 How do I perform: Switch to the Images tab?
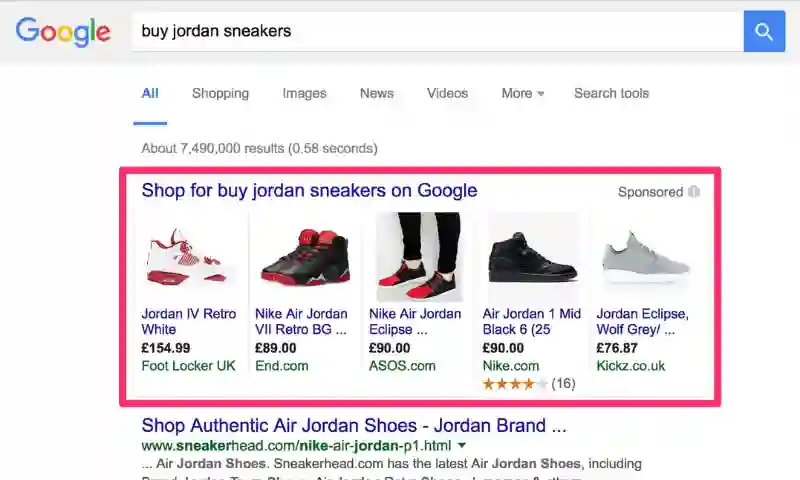tap(304, 93)
